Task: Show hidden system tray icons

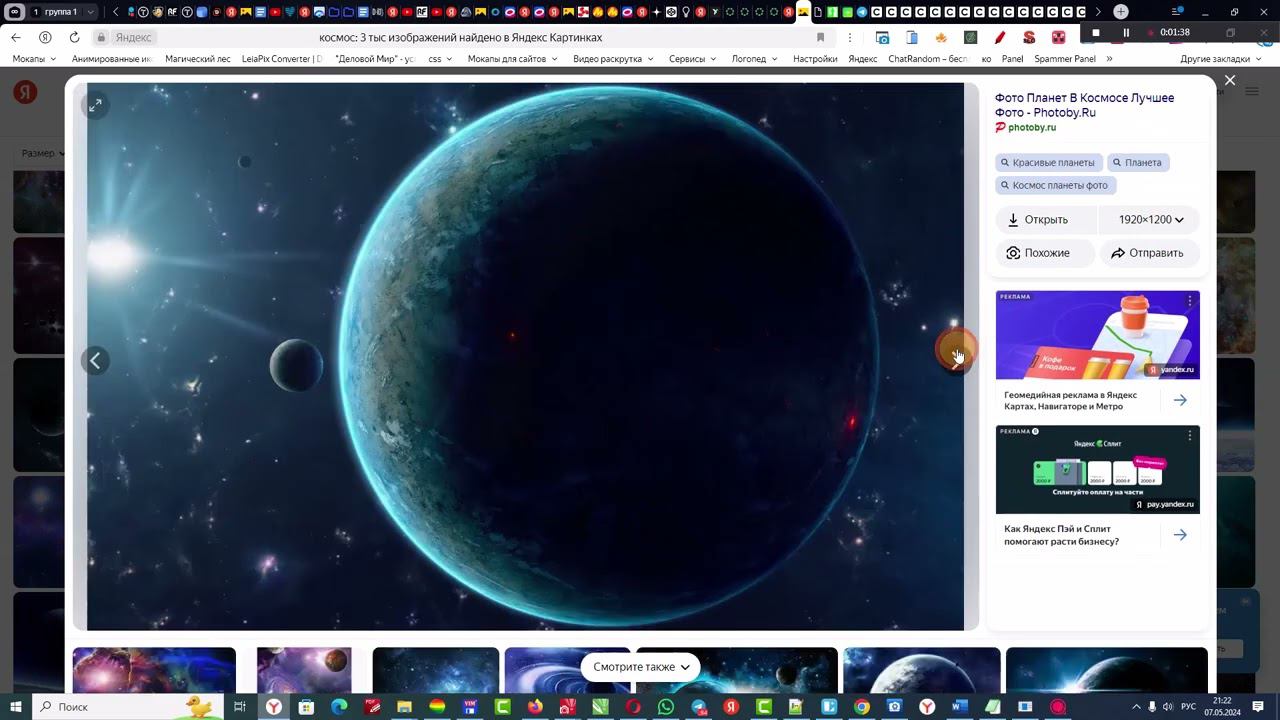Action: [1136, 707]
